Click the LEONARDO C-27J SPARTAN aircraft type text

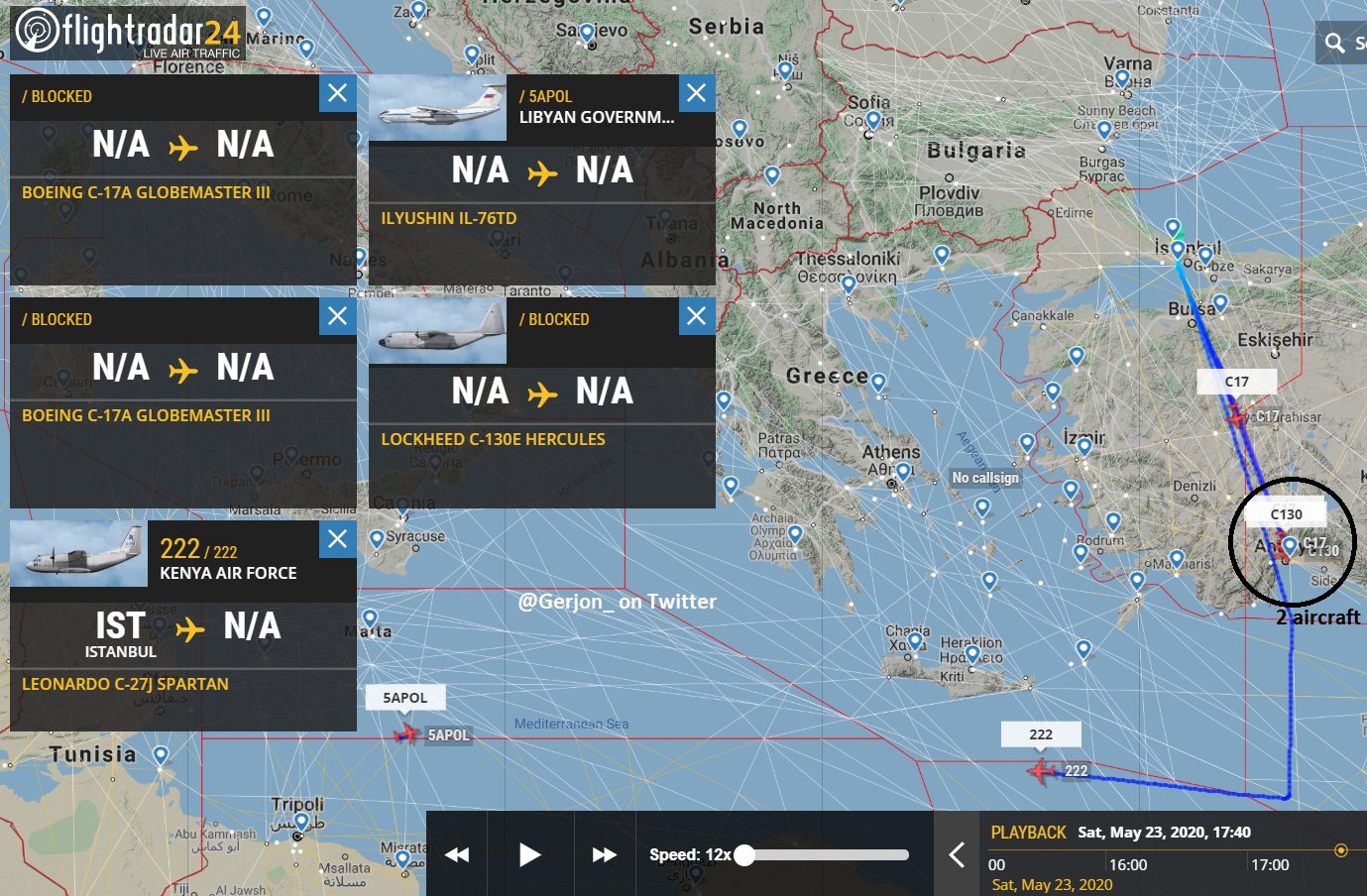125,684
